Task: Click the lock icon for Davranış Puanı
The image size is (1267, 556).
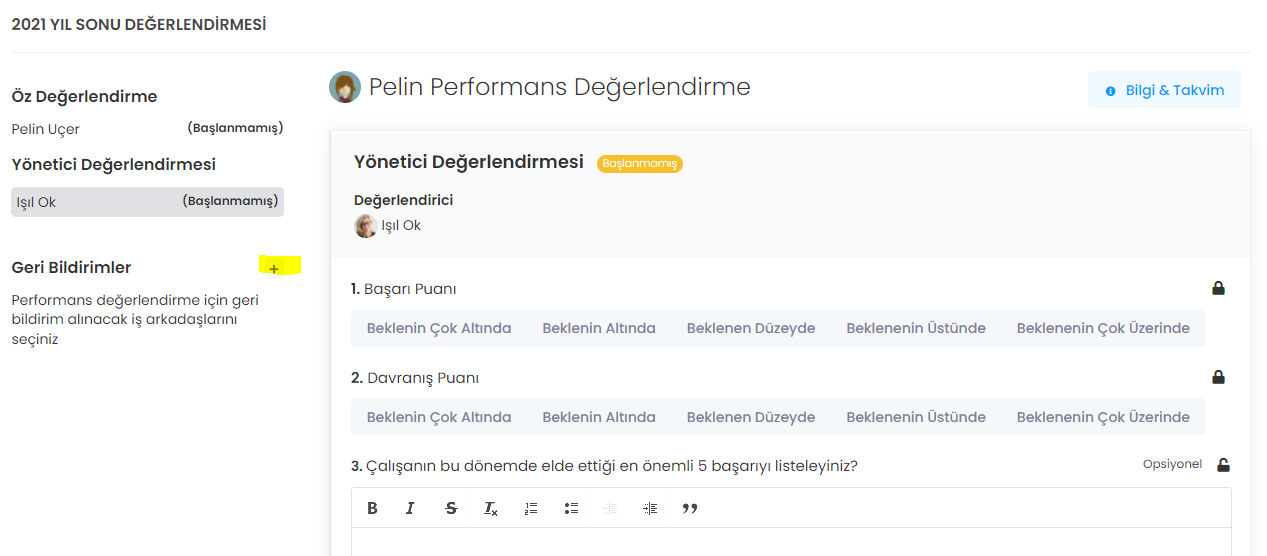Action: 1218,378
